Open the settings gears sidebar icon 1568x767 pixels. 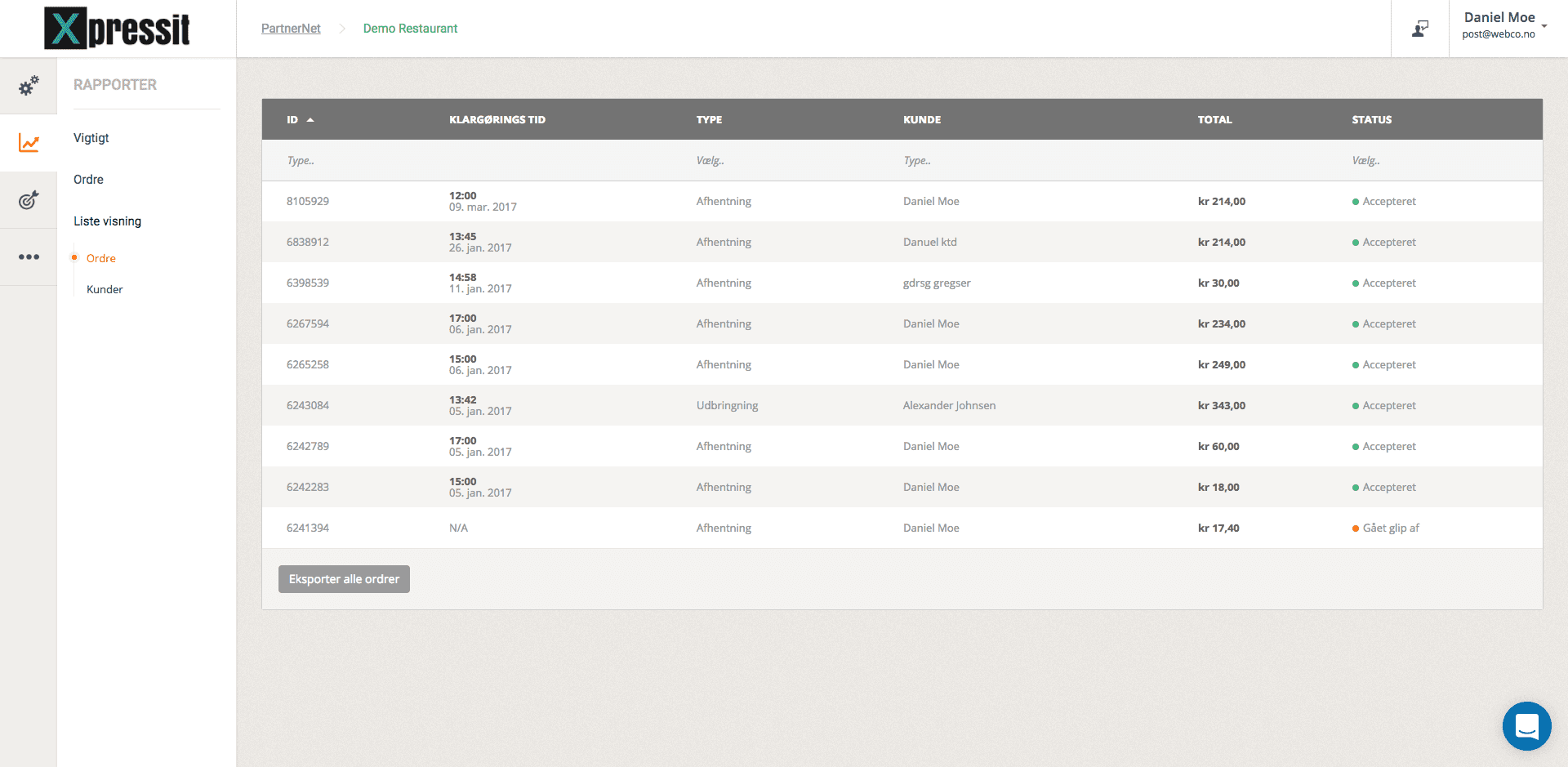29,85
